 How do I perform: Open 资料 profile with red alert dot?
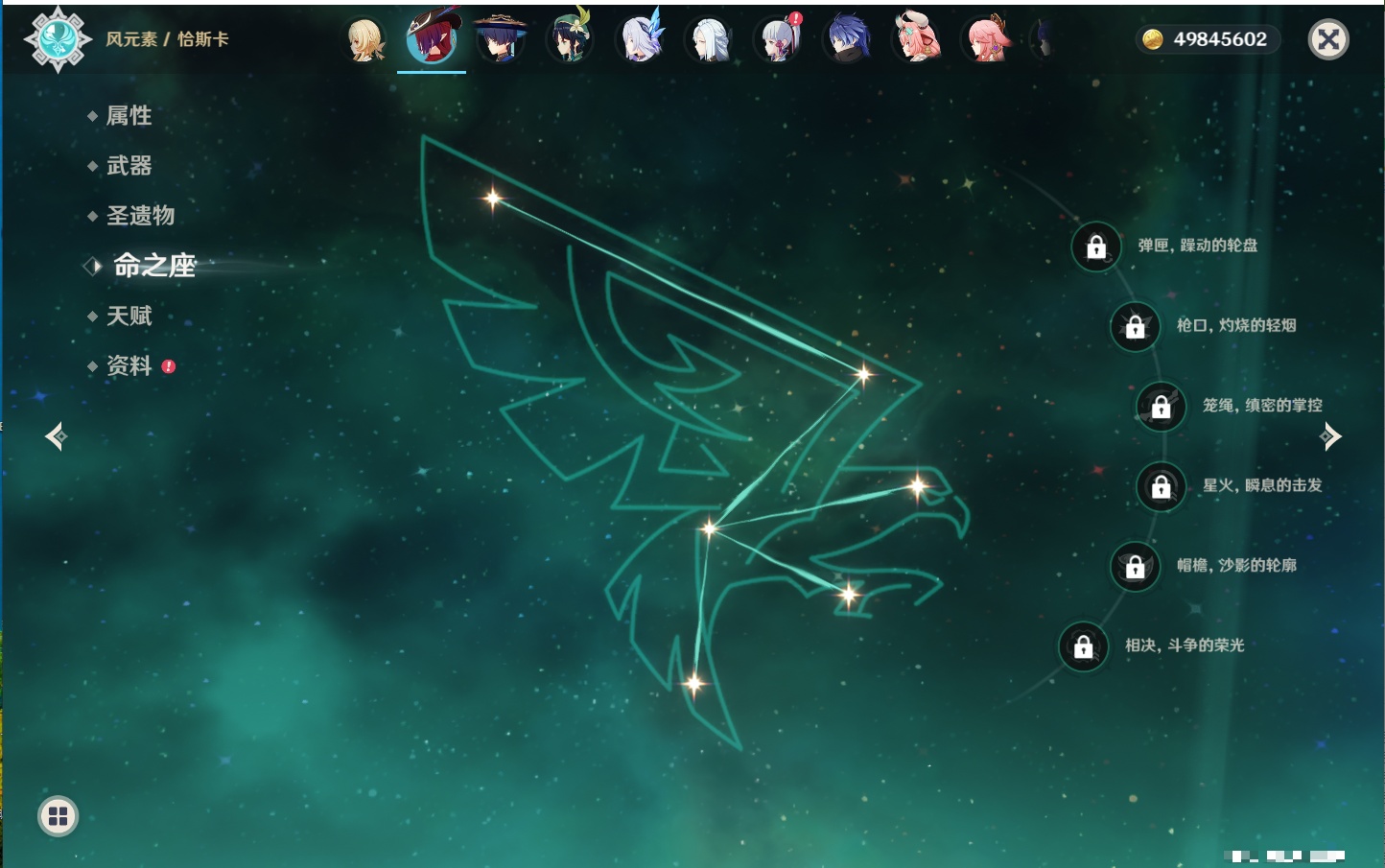pyautogui.click(x=129, y=365)
